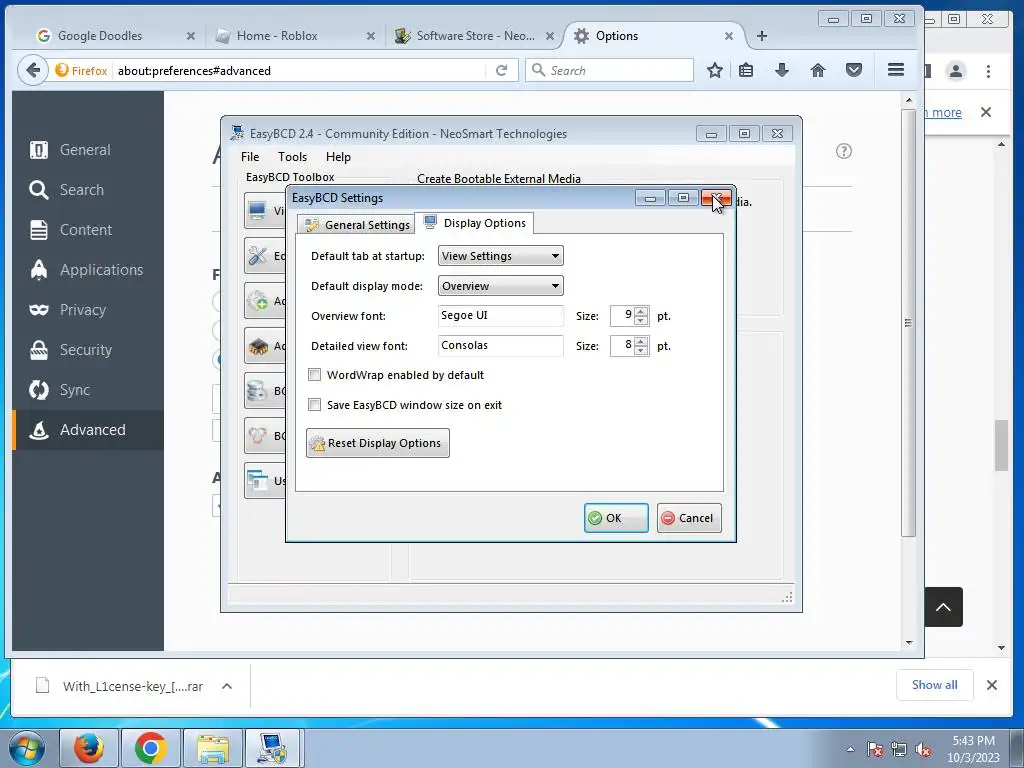Open the Privacy preferences section

88,310
